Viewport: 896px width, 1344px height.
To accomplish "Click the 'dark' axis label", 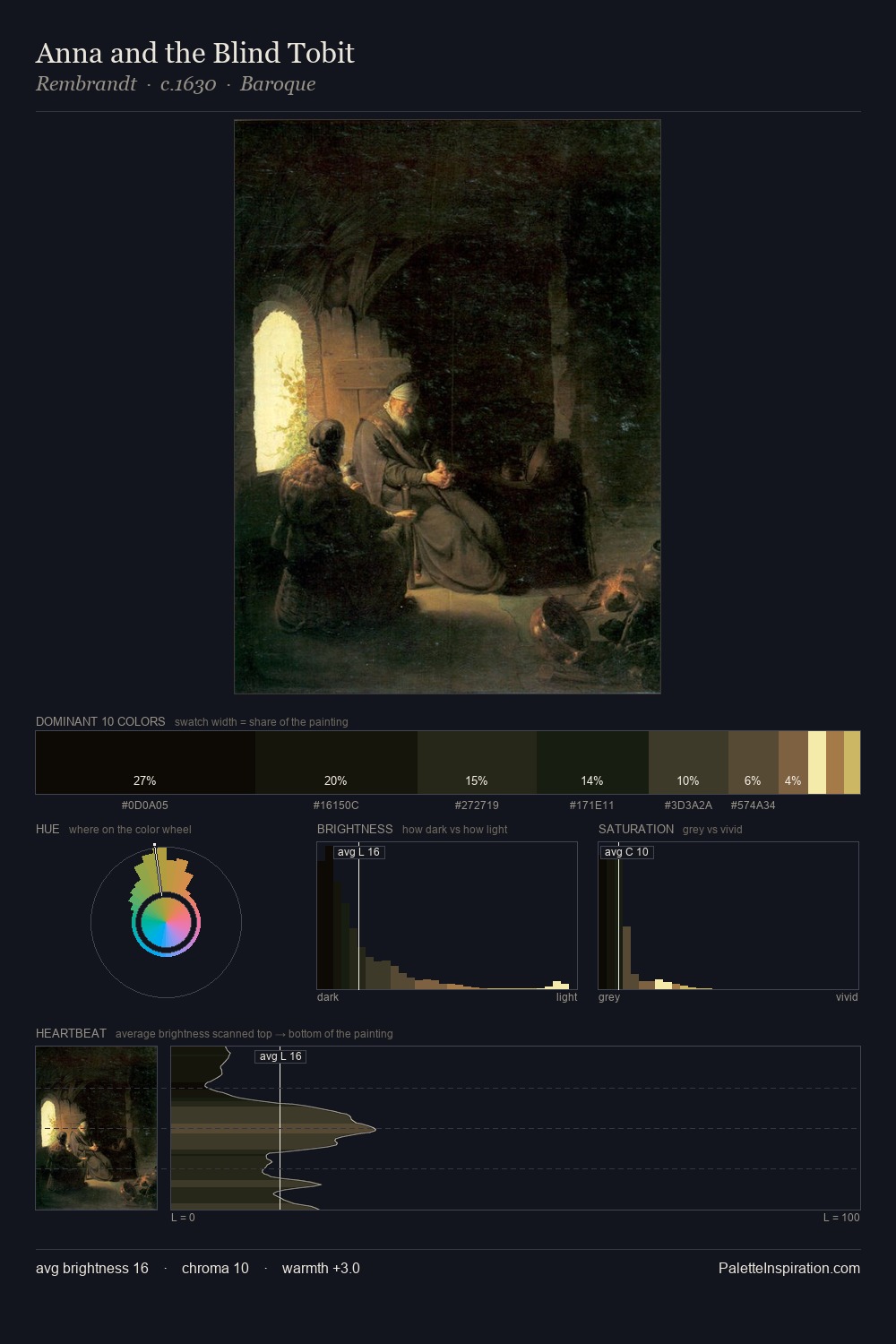I will pos(328,997).
